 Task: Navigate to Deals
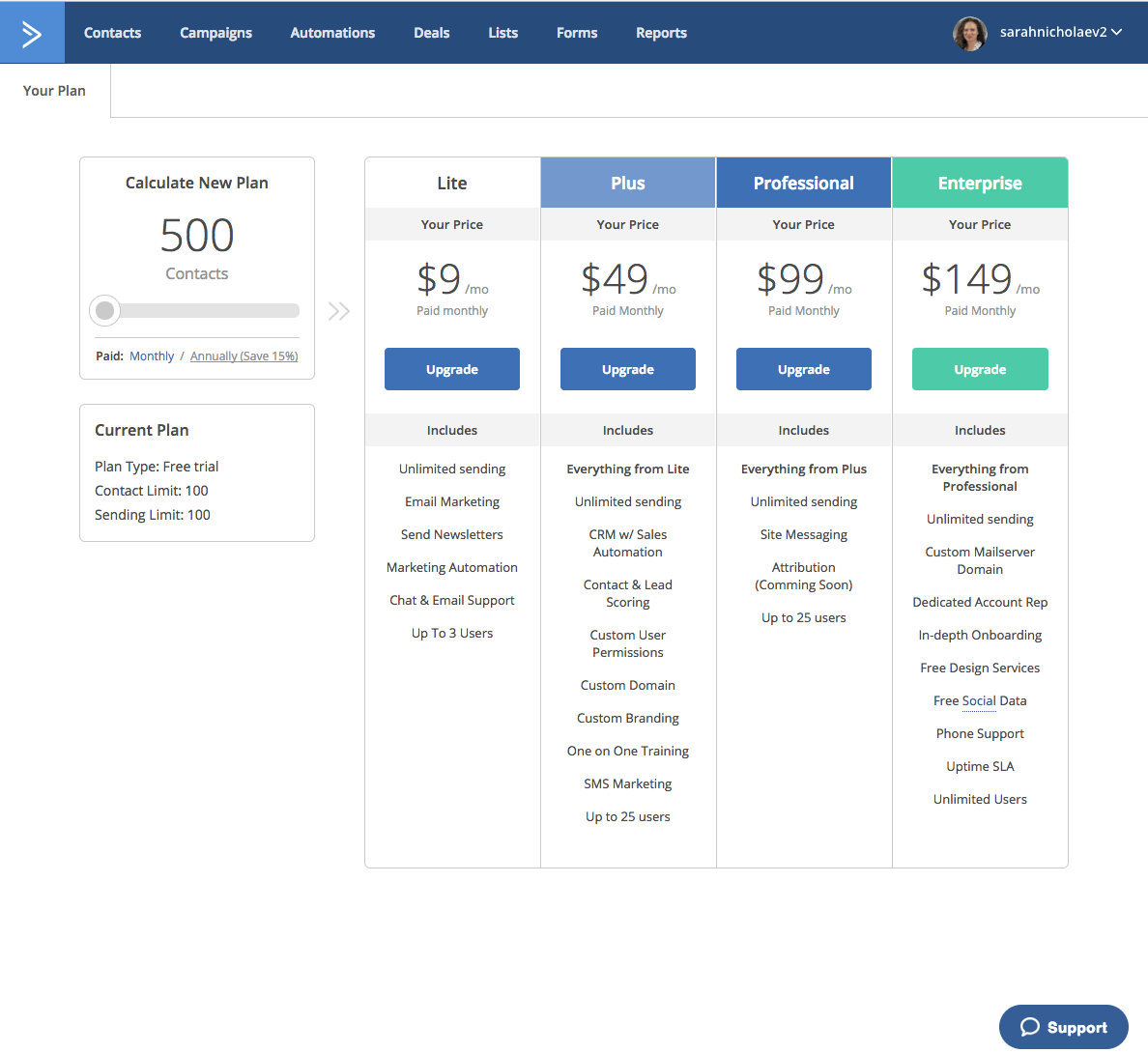point(431,33)
